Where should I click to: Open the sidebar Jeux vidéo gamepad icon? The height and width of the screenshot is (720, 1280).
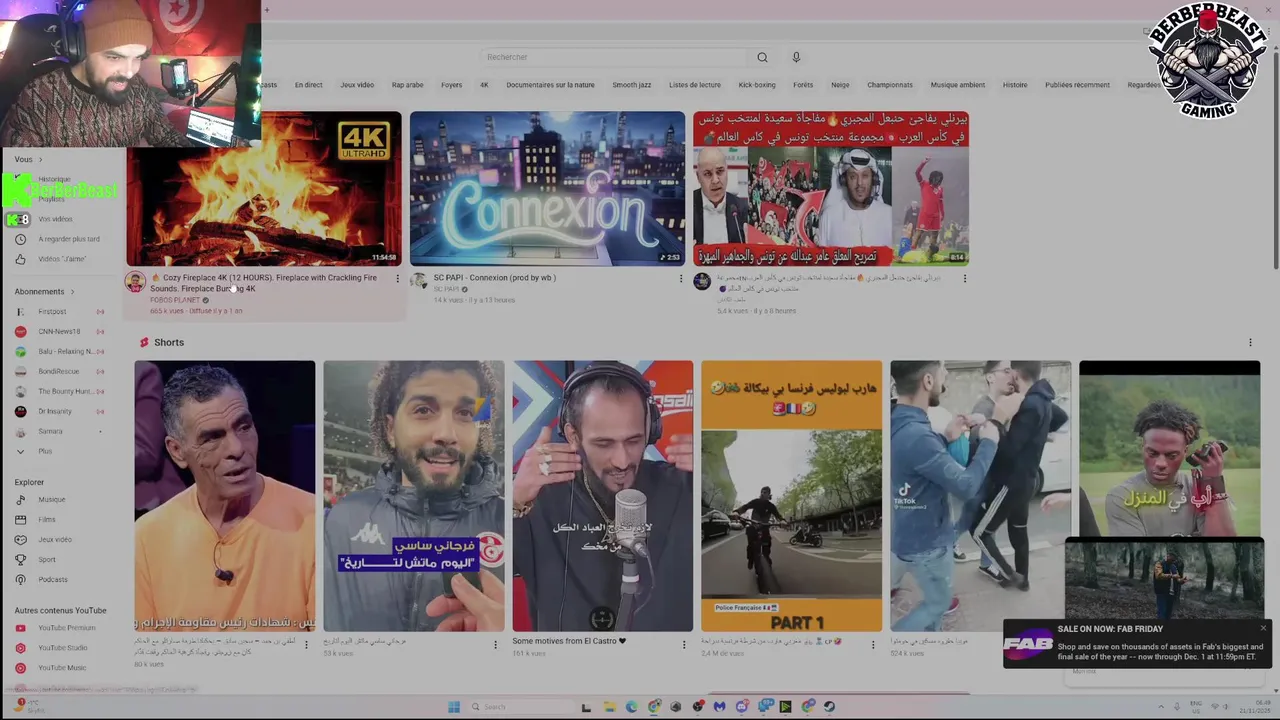tap(20, 540)
